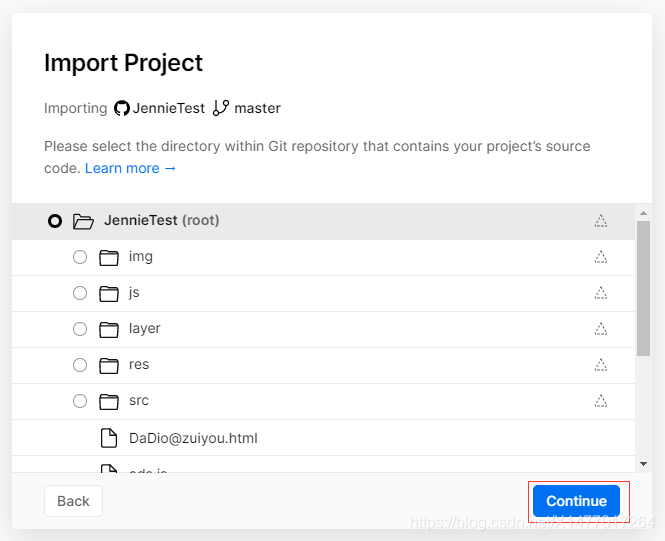The image size is (665, 541).
Task: Choose the res directory radio button
Action: point(80,365)
